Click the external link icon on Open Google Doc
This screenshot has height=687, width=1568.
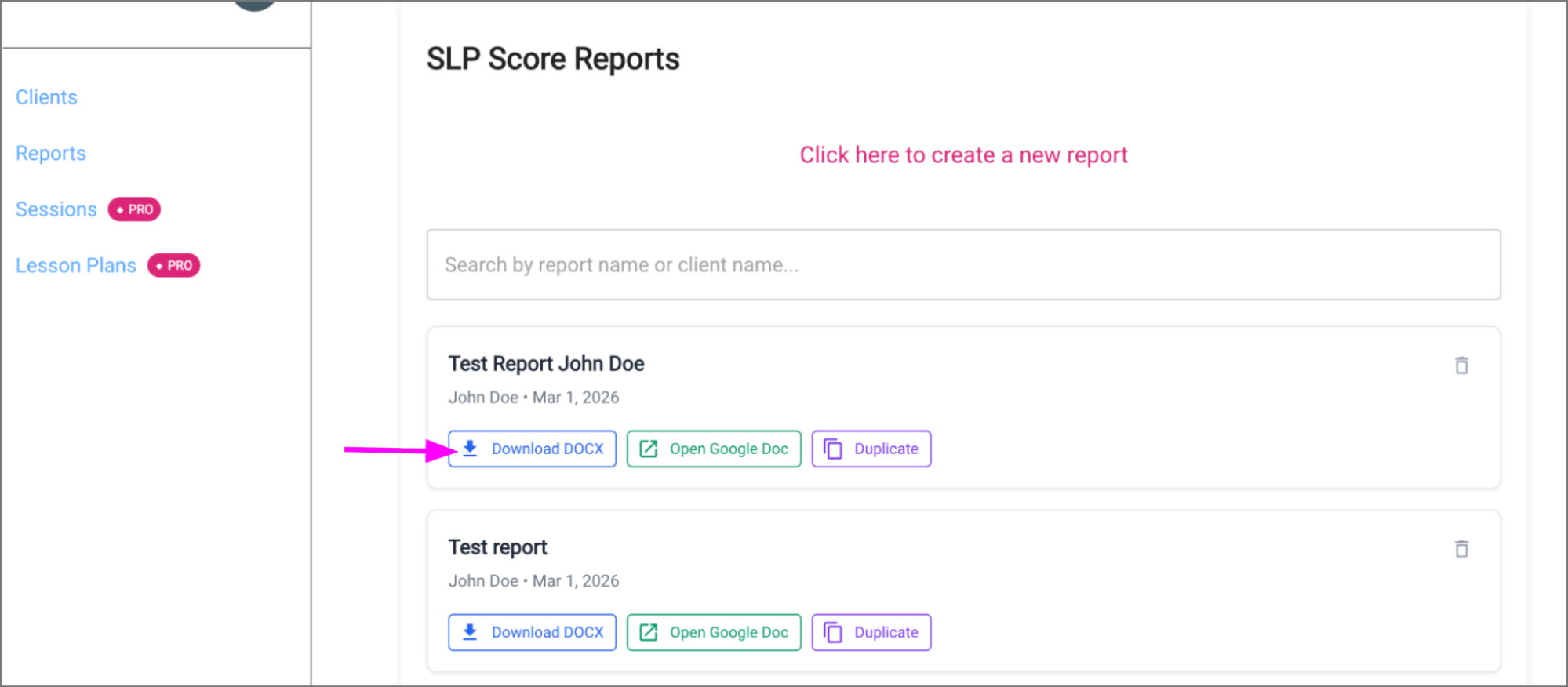[648, 448]
